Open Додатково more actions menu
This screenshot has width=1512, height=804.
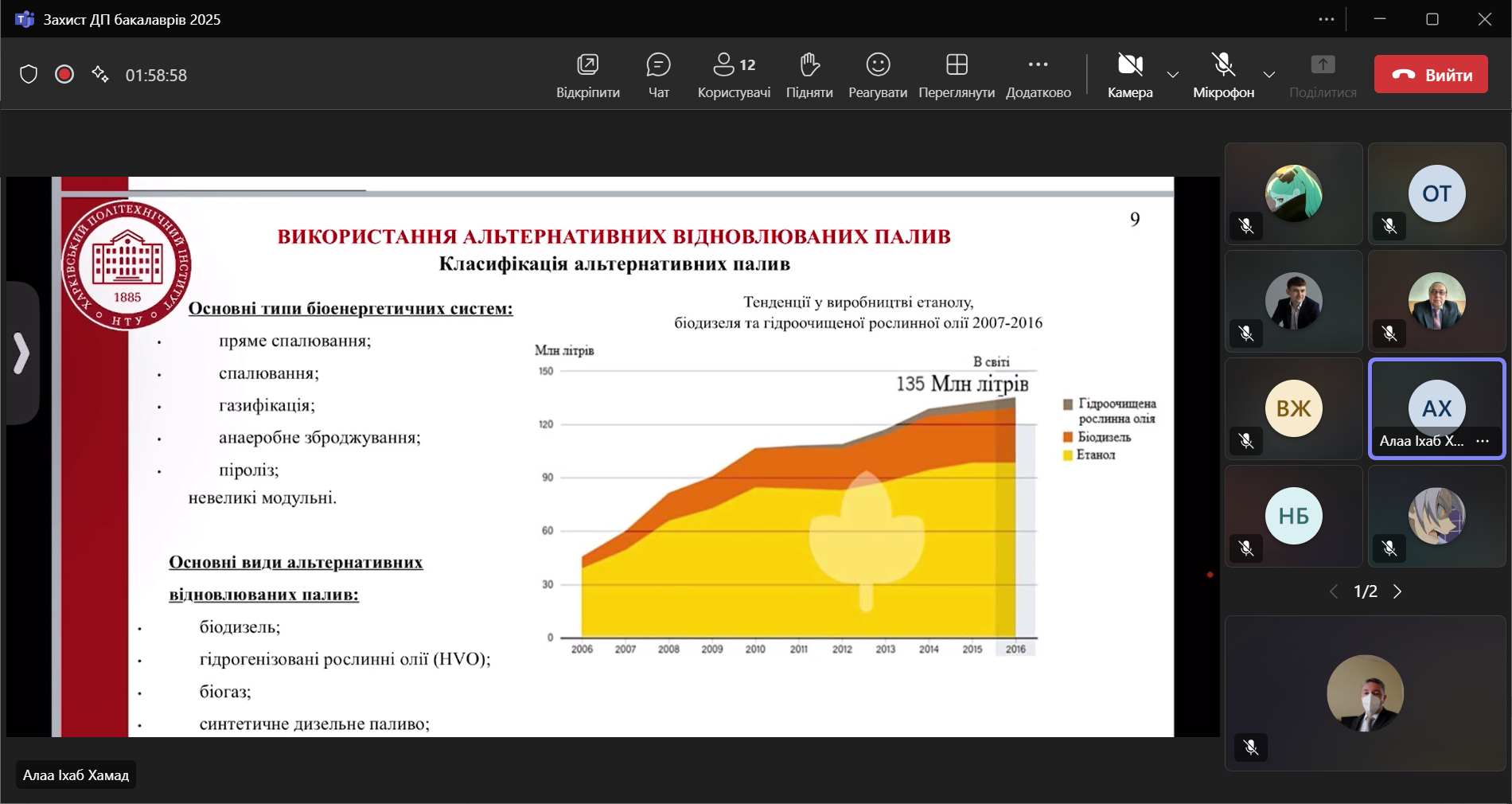pyautogui.click(x=1038, y=75)
